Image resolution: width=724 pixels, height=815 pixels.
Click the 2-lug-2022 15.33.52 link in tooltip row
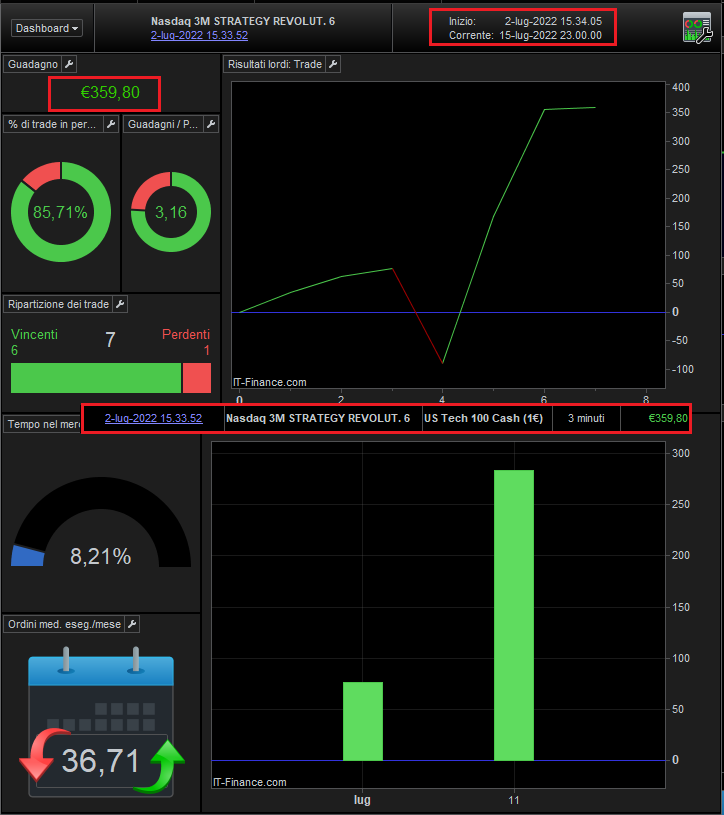click(153, 418)
